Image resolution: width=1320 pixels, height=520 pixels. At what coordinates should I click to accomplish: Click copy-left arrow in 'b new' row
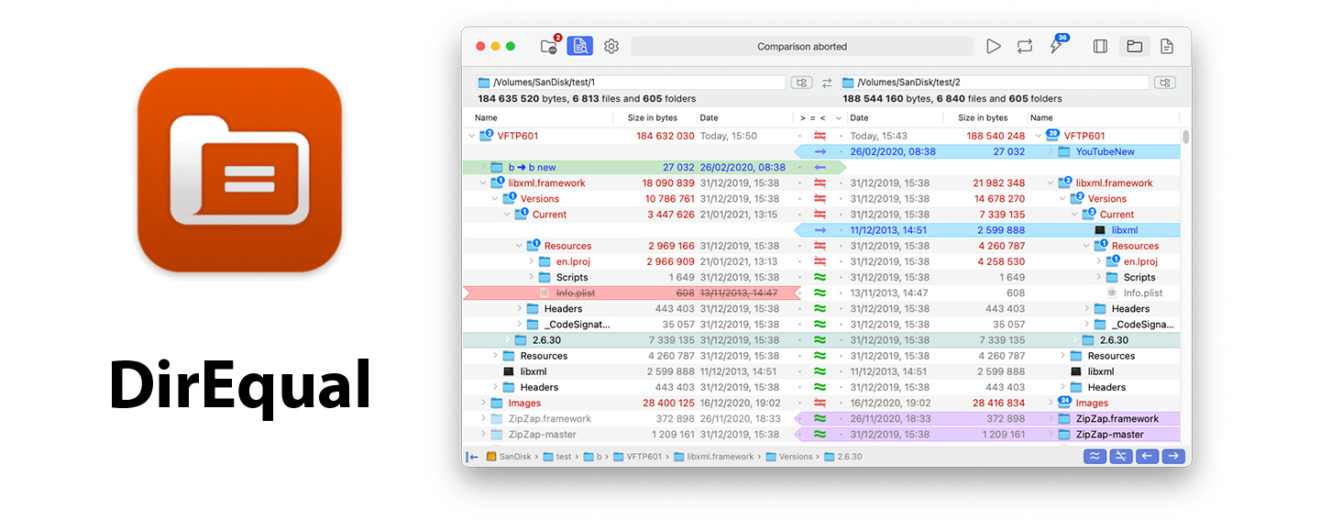(x=820, y=167)
